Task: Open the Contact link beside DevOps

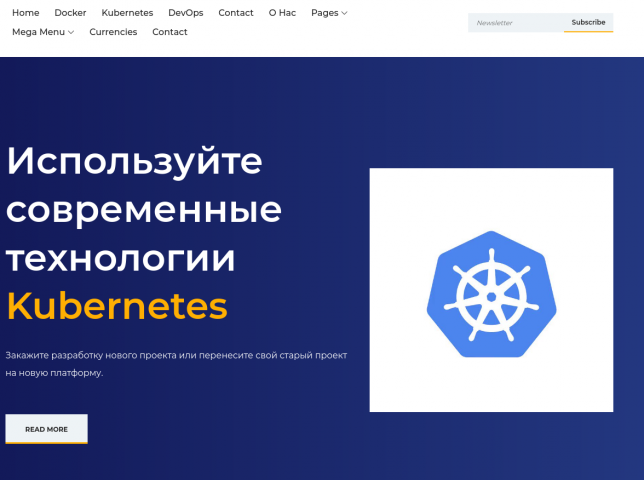Action: click(236, 13)
